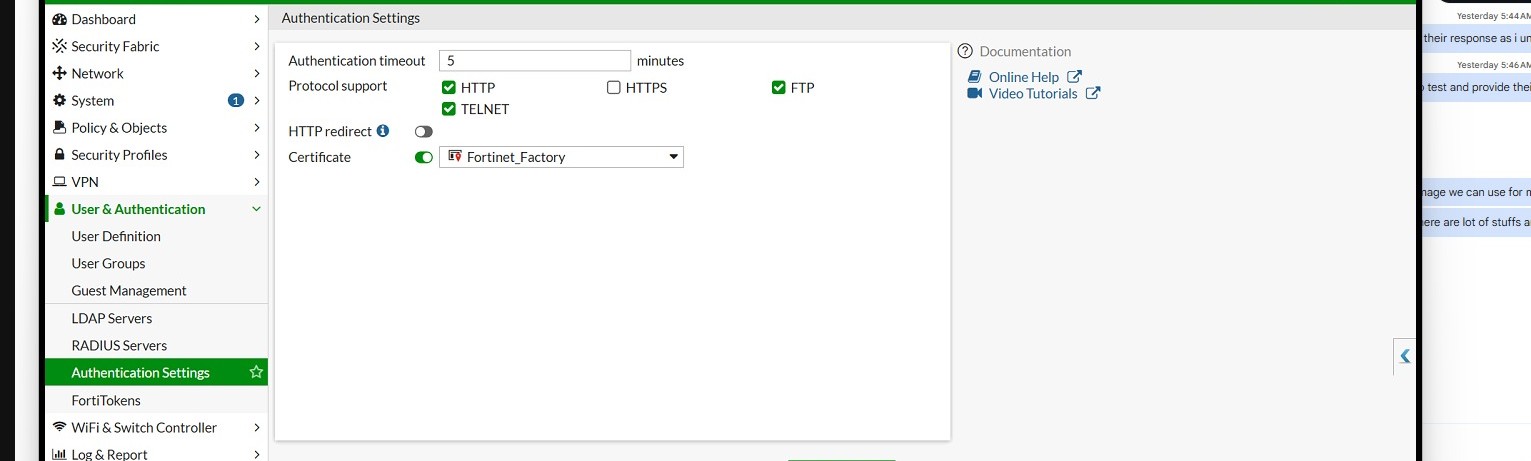
Task: Open the Fortinet_Factory certificate dropdown
Action: pos(561,157)
